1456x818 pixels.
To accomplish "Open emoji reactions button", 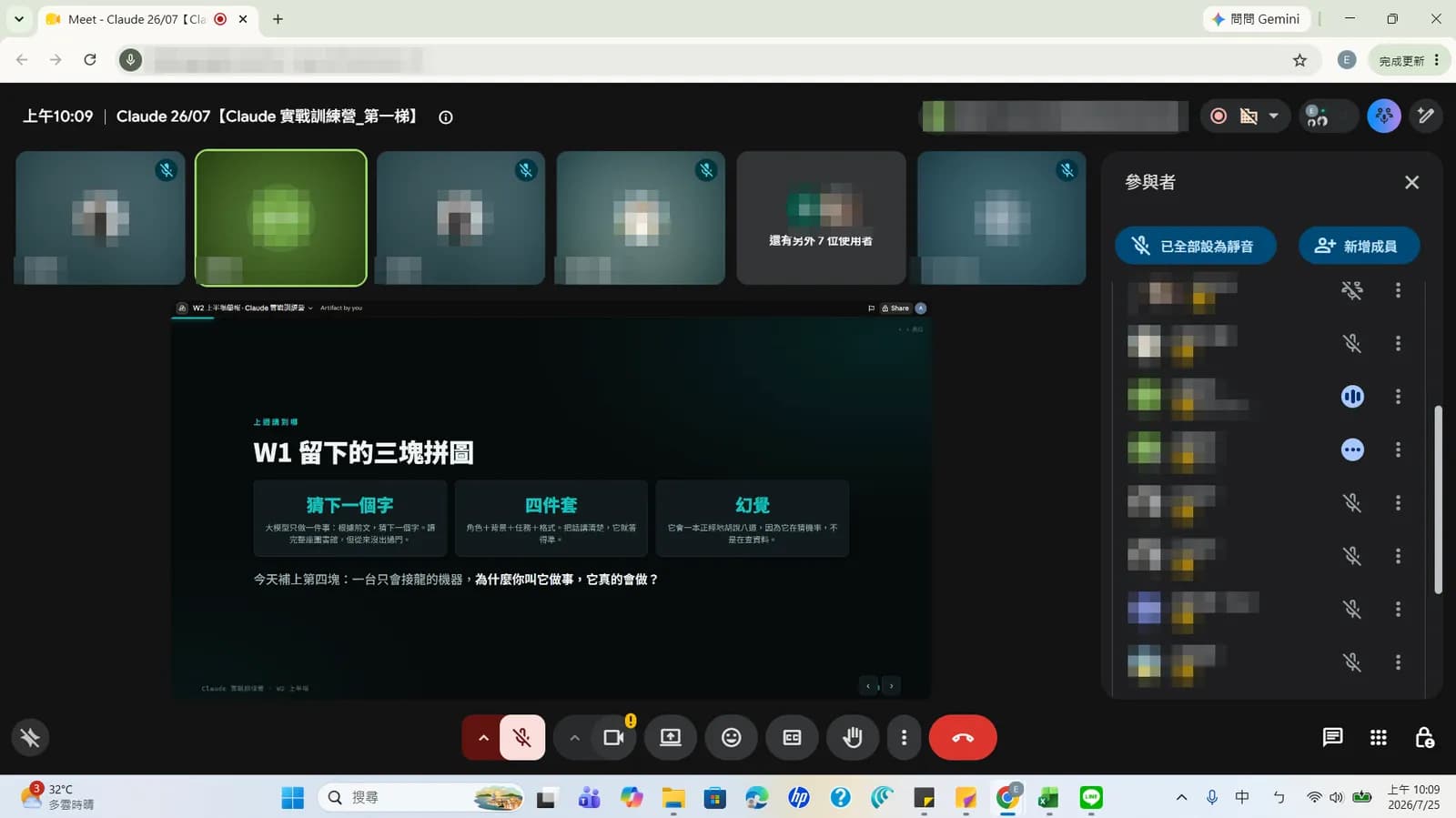I will (x=732, y=738).
